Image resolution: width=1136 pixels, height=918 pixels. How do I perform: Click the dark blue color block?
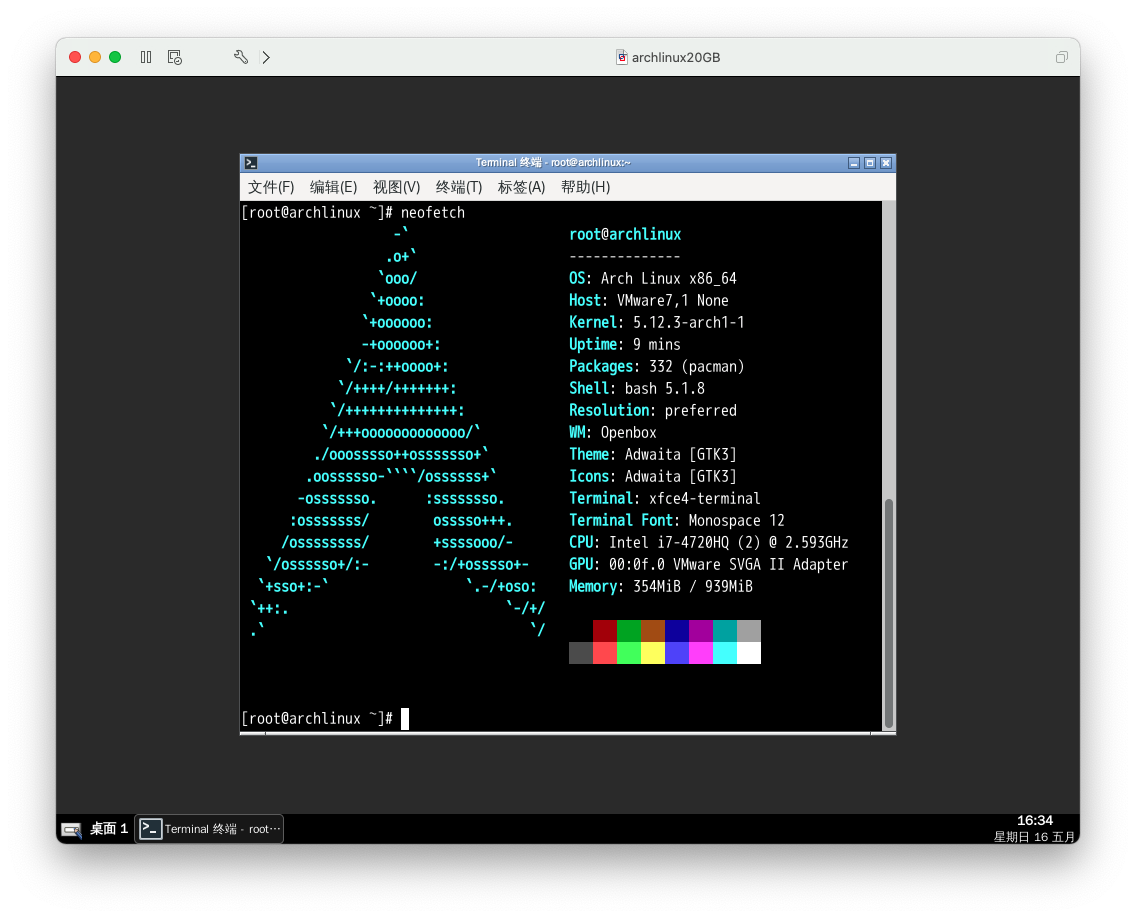(677, 631)
